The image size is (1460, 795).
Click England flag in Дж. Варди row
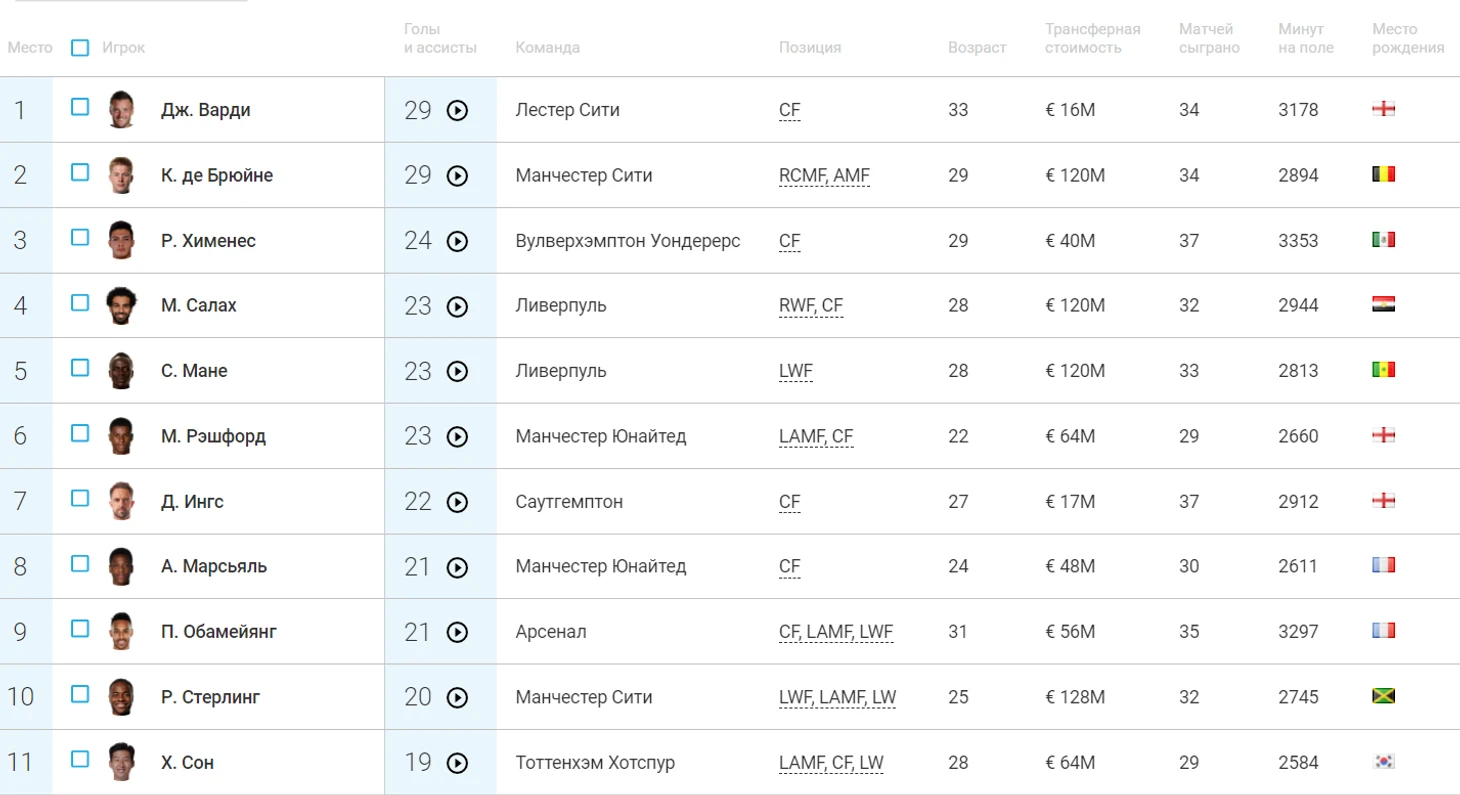point(1384,109)
